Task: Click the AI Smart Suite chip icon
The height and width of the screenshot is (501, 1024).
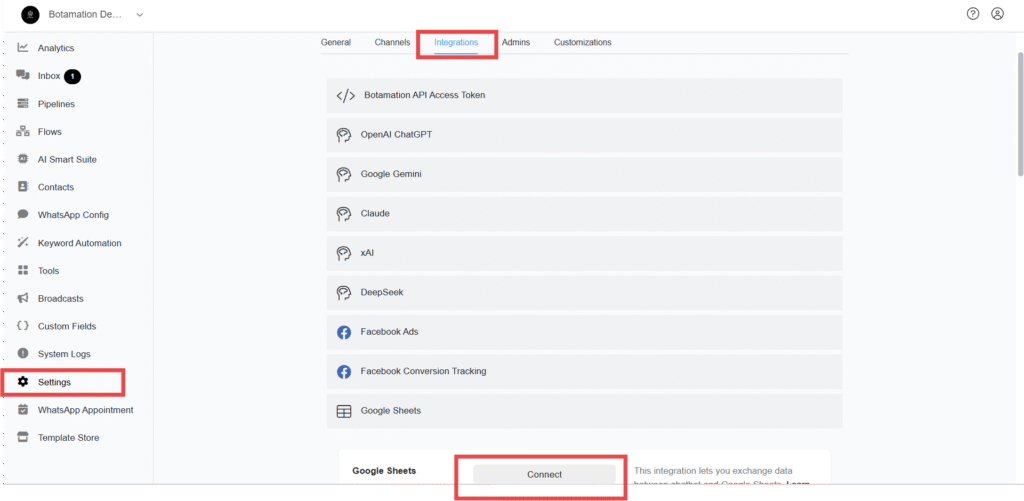Action: point(23,159)
